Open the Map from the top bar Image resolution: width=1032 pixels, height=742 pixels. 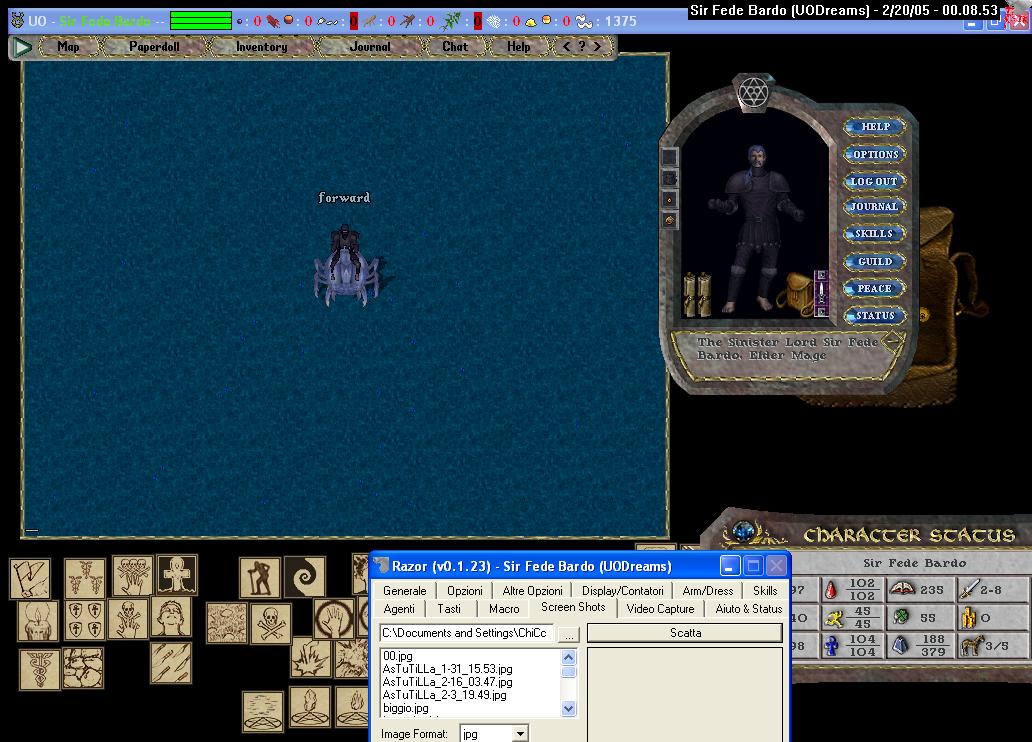click(68, 47)
